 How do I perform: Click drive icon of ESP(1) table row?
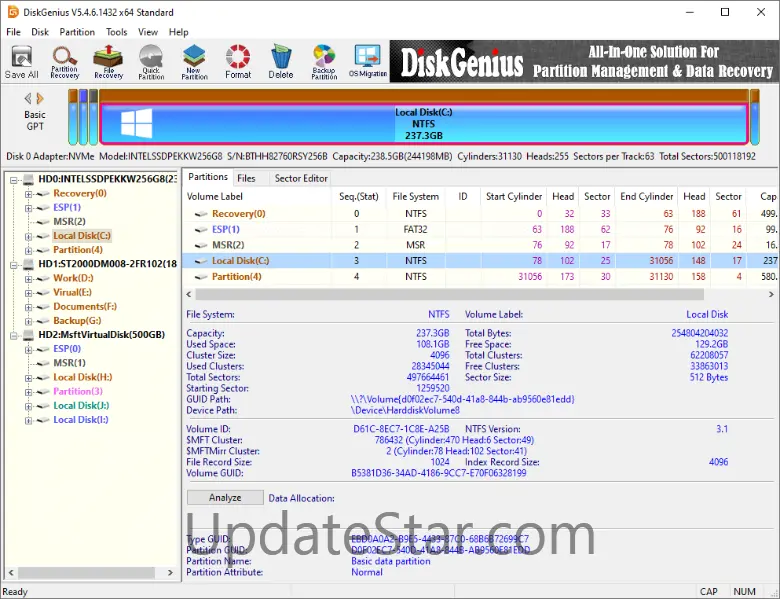click(201, 229)
